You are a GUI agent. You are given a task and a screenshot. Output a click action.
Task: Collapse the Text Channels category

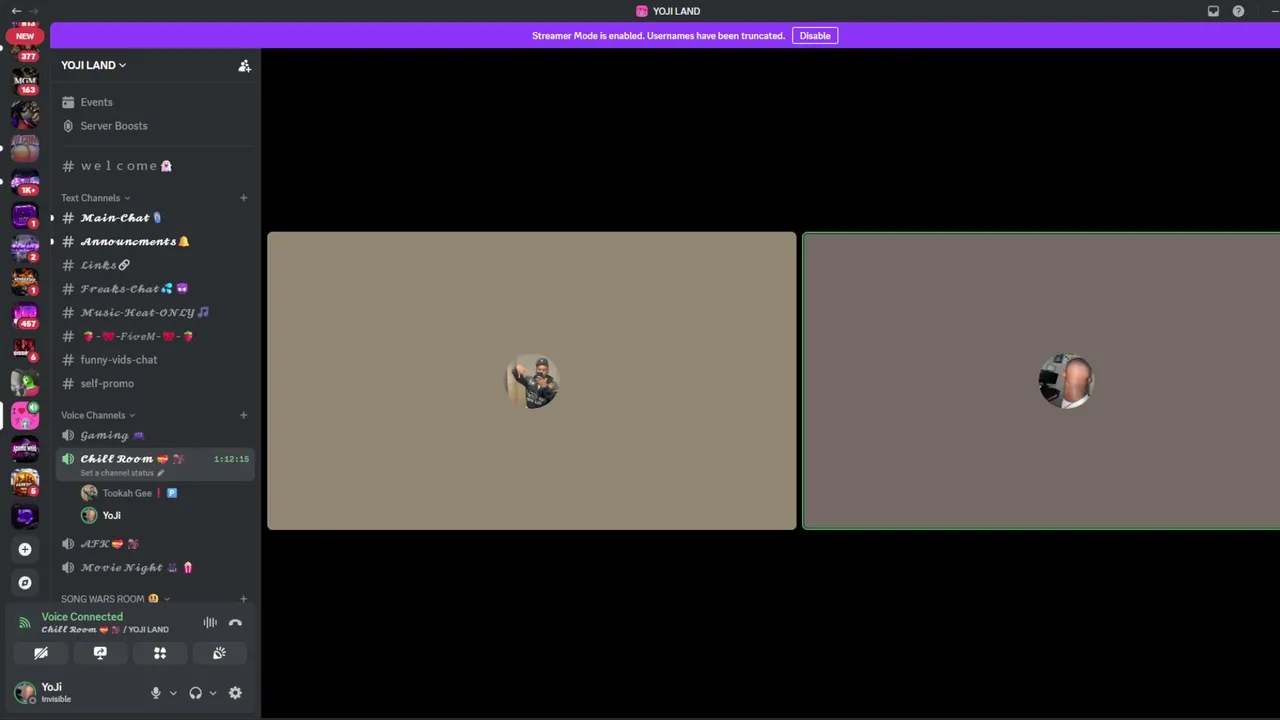95,198
